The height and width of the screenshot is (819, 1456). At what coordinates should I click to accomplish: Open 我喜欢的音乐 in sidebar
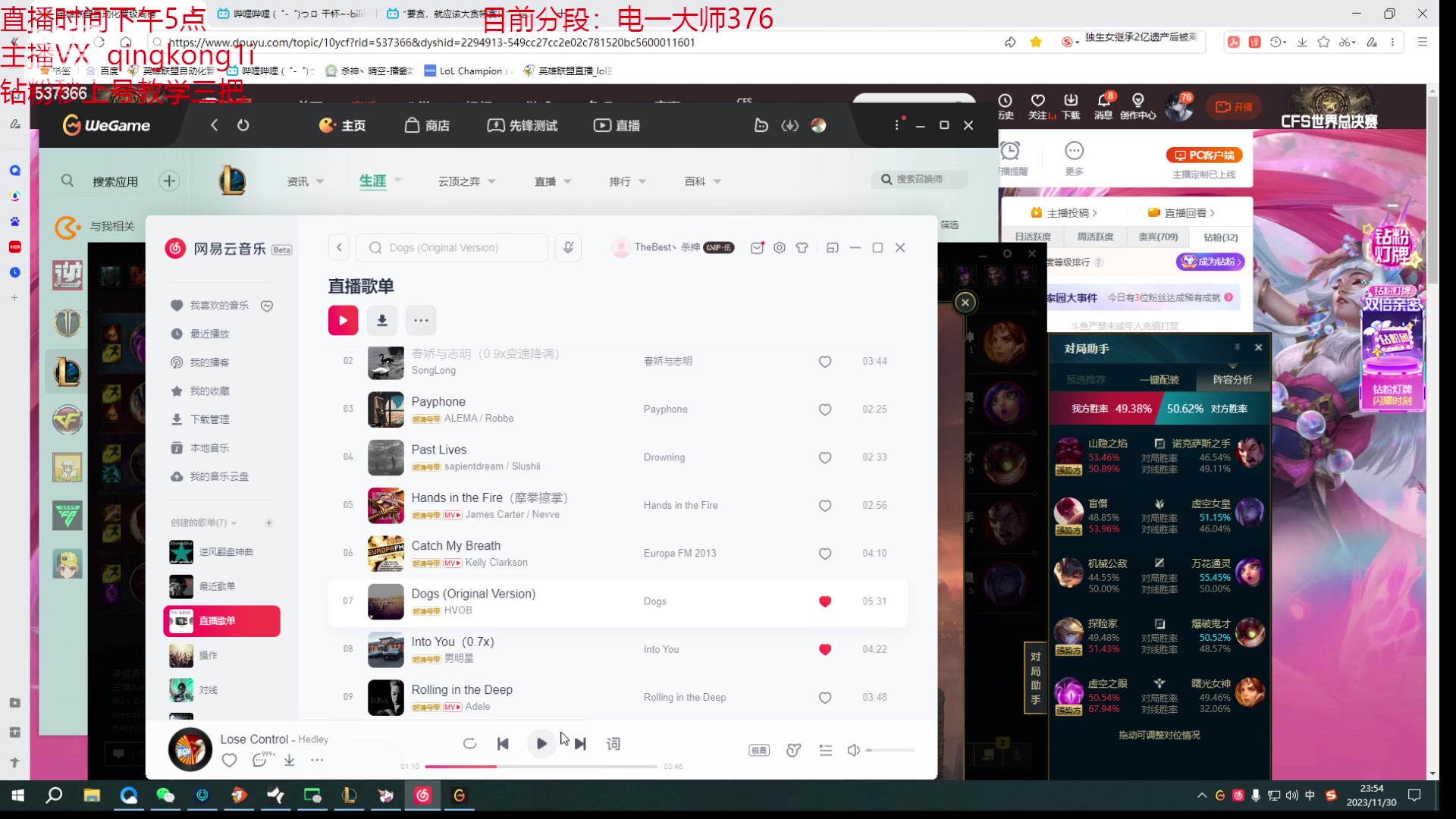pyautogui.click(x=219, y=306)
